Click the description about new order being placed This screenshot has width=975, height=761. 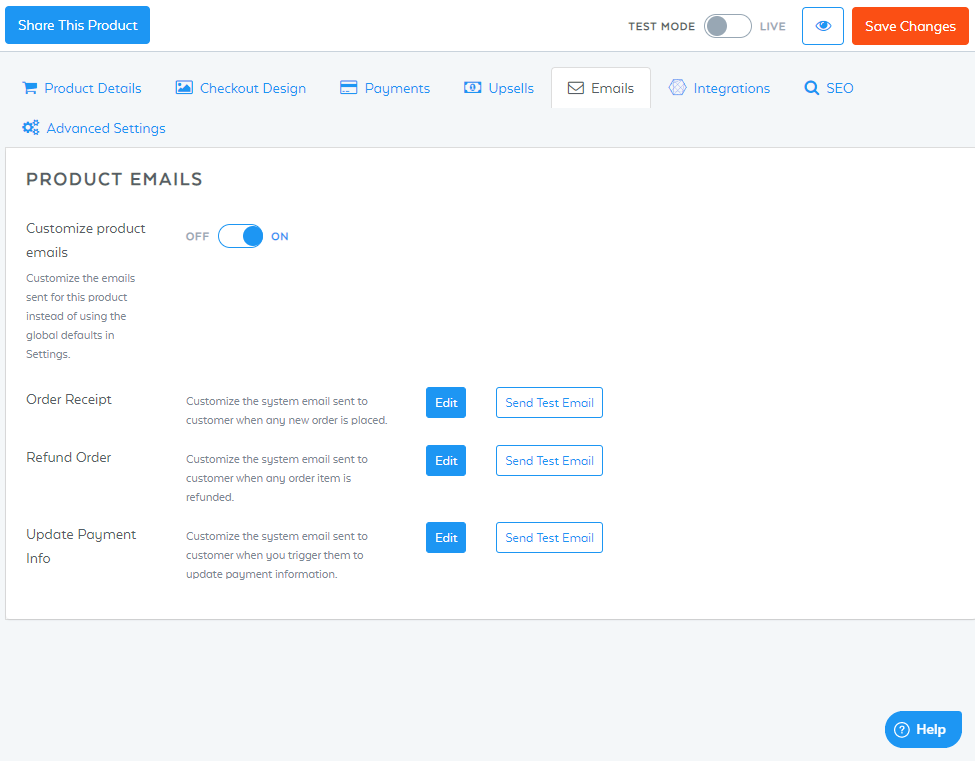pos(287,411)
